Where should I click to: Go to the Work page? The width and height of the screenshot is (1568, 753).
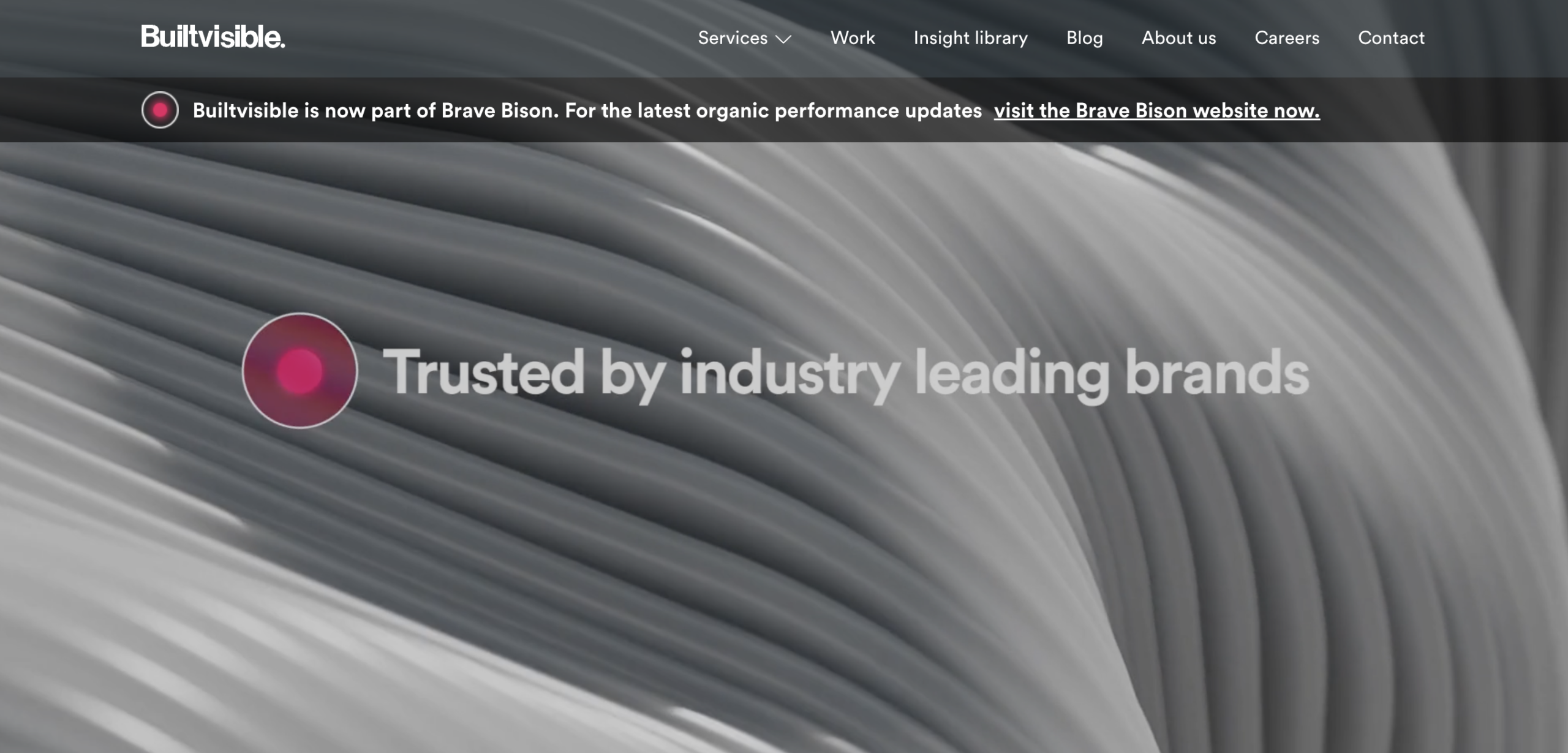(x=853, y=38)
